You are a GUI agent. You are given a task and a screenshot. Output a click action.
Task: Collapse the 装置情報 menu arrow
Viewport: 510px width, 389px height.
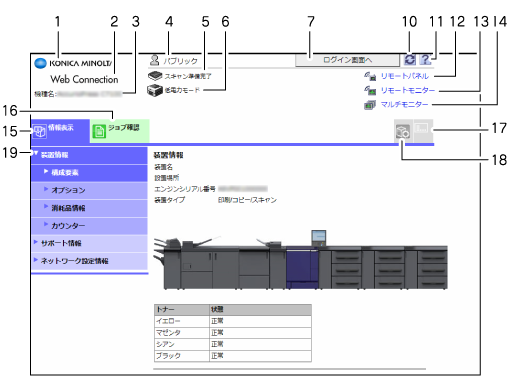click(x=36, y=153)
